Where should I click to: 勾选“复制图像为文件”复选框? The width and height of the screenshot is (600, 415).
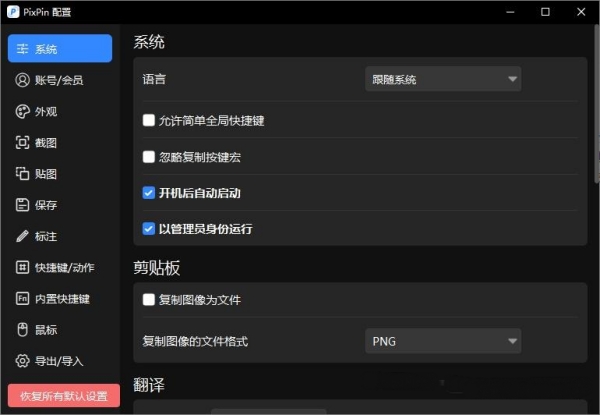pos(149,299)
